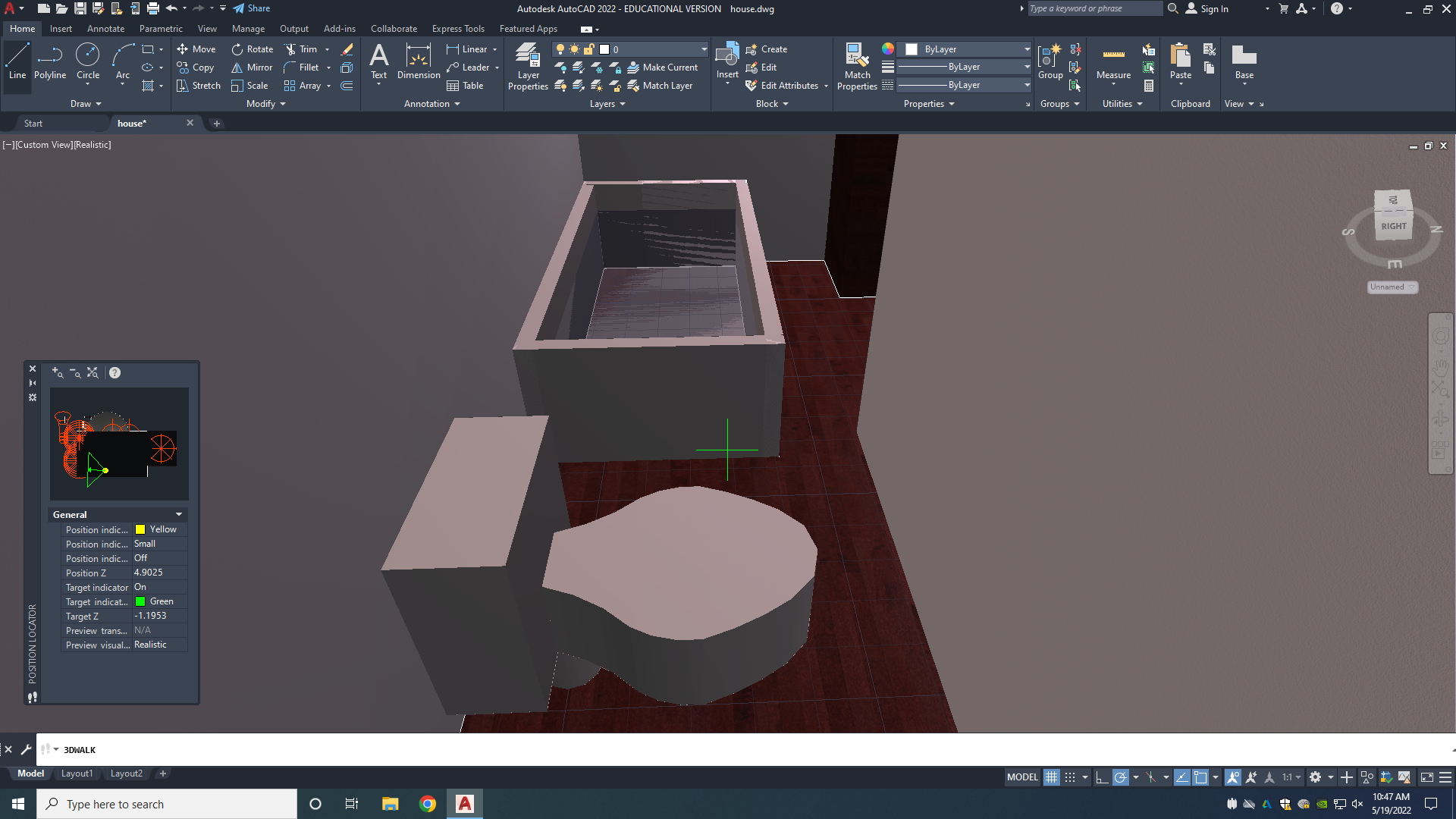The image size is (1456, 819).
Task: Open the layer dropdown list
Action: pos(631,49)
